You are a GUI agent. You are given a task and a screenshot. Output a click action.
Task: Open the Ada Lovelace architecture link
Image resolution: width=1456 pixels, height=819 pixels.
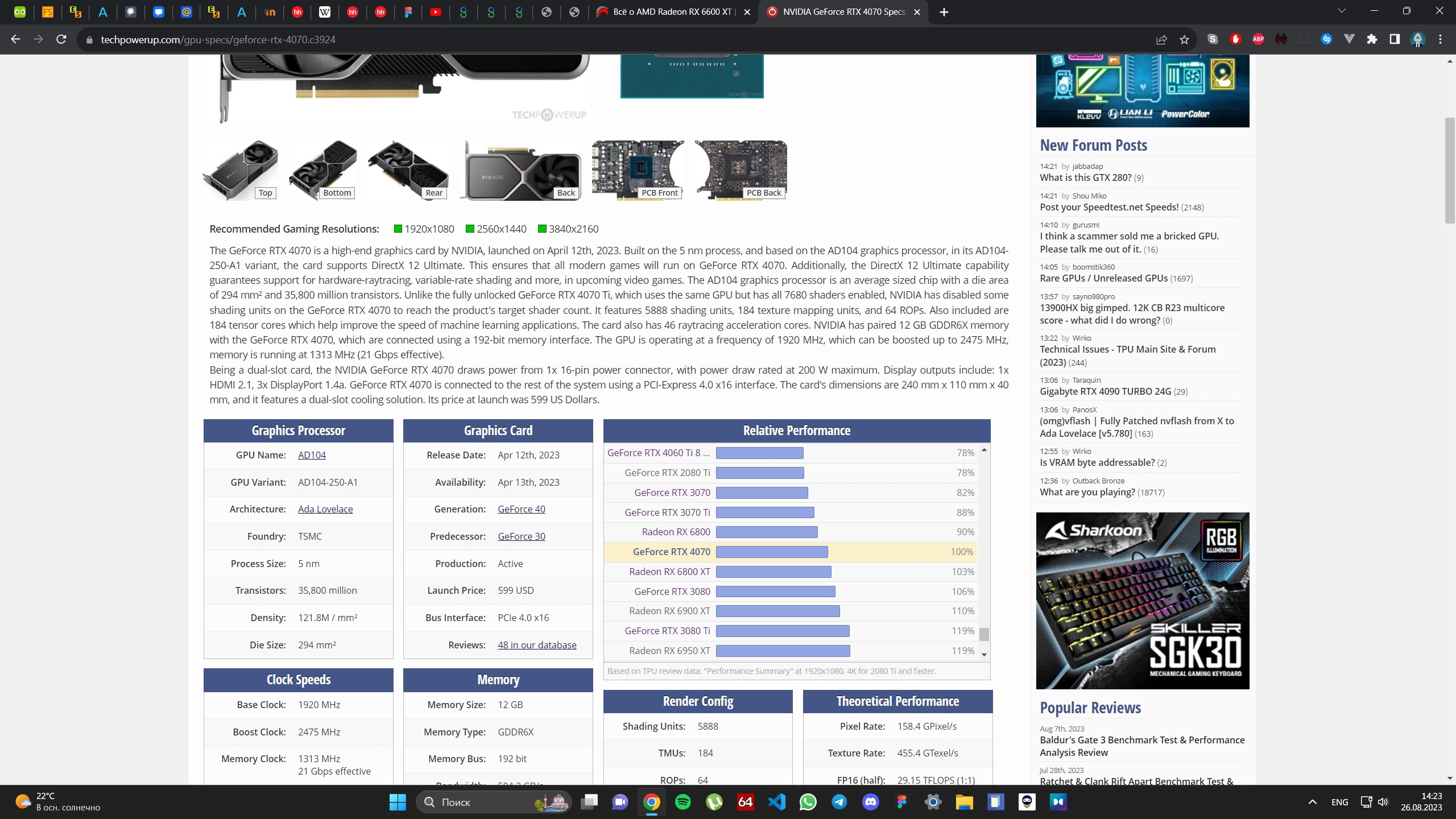point(325,509)
